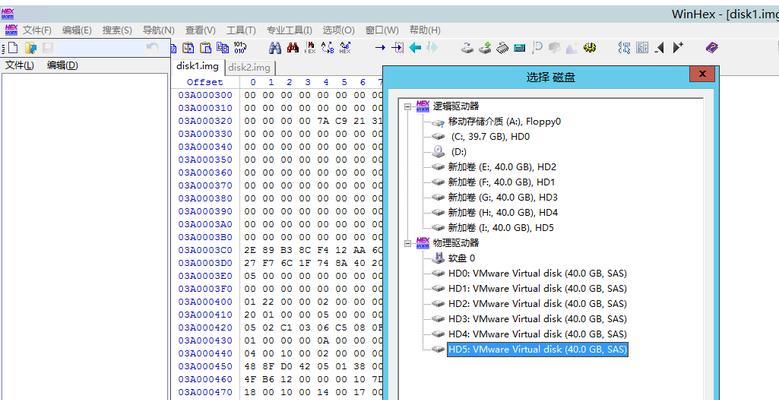Click the Go To Offset arrow icon
The height and width of the screenshot is (400, 779).
pyautogui.click(x=380, y=48)
